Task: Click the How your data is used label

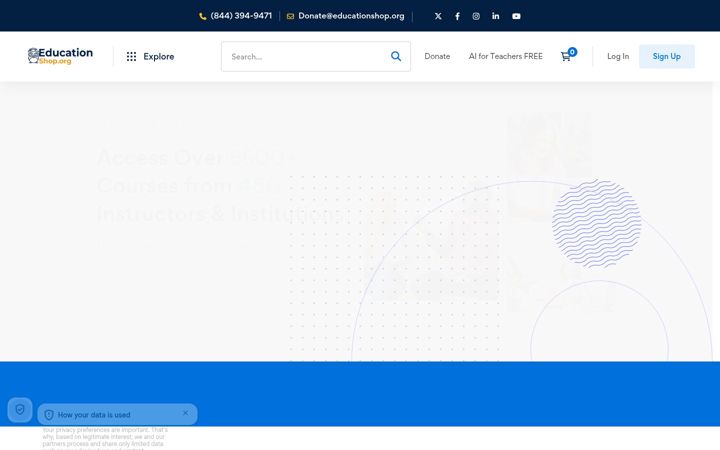Action: pyautogui.click(x=94, y=415)
